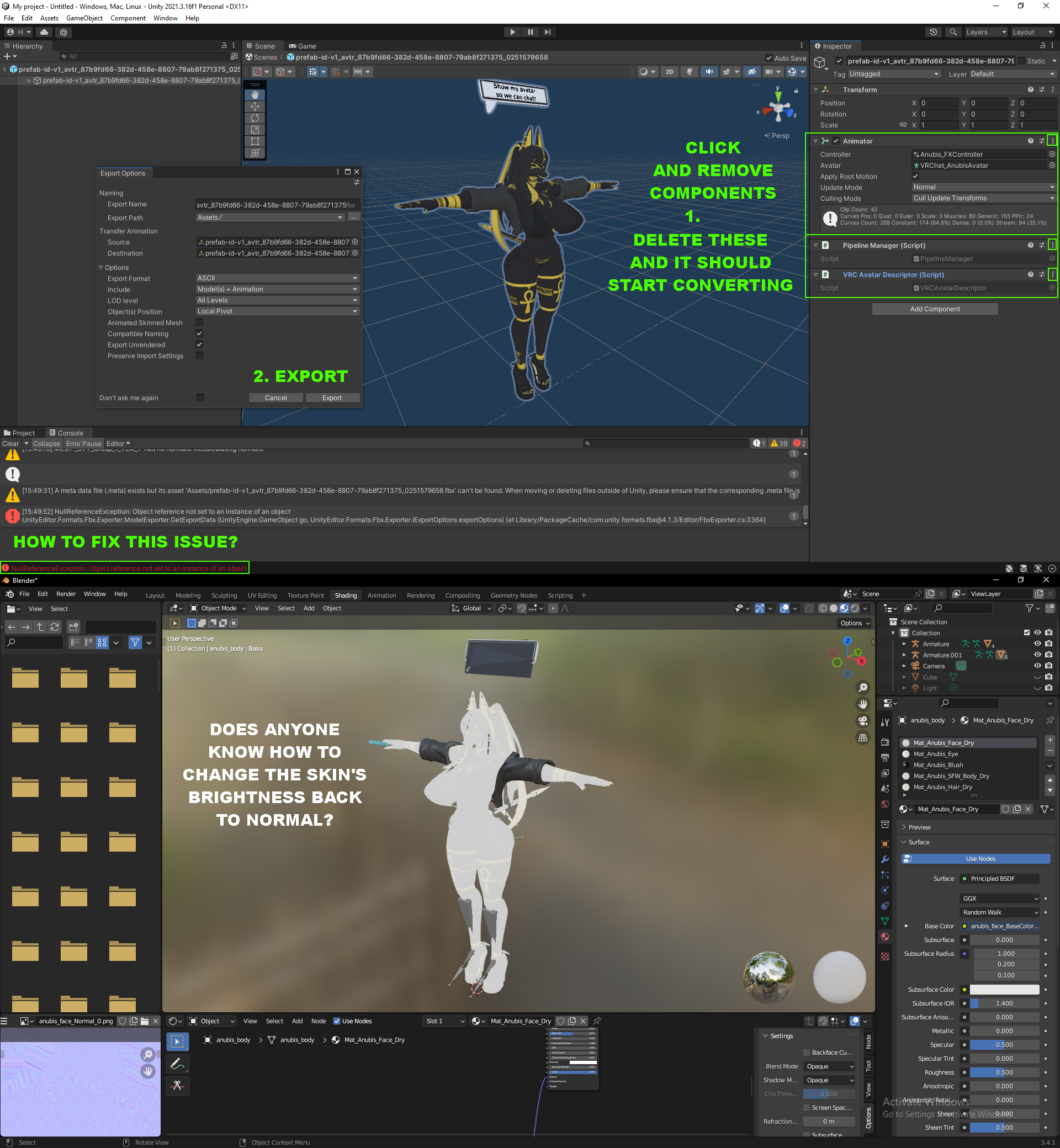Toggle Blender camera view icon
1060x1148 pixels.
tap(862, 721)
